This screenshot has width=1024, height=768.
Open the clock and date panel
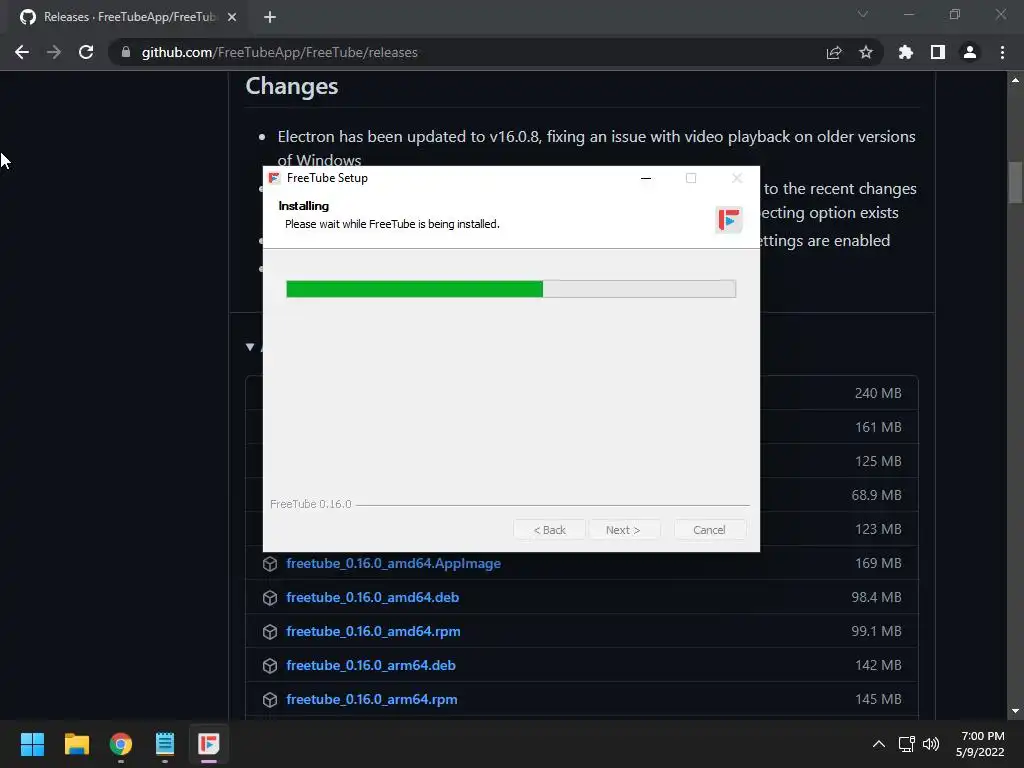tap(981, 744)
